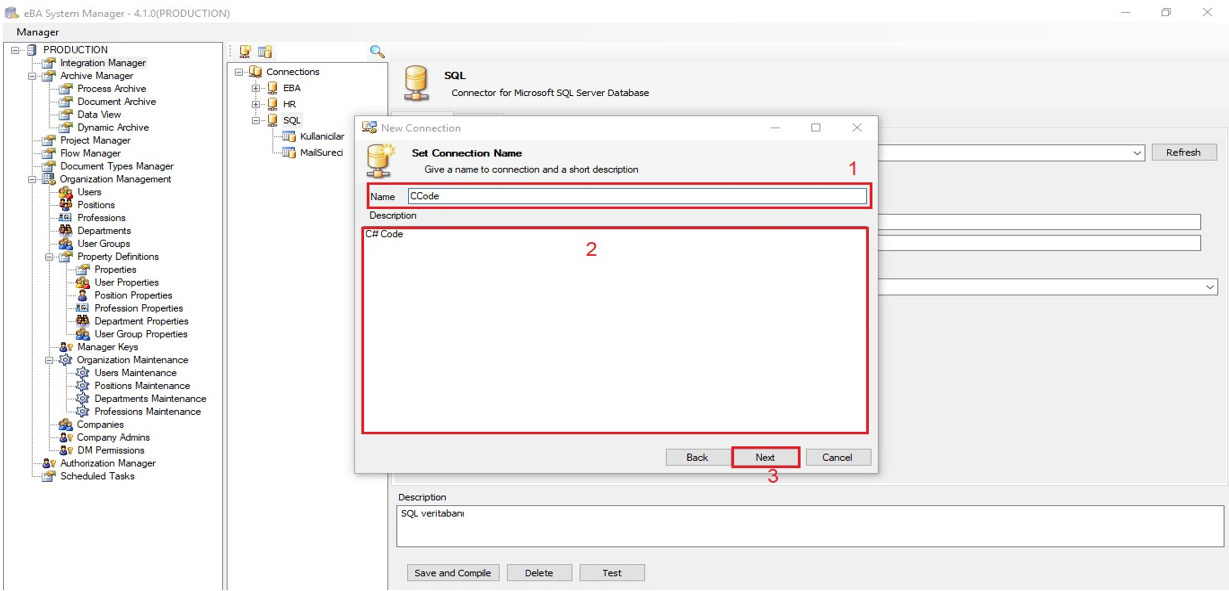Click the 'SQL veritabanı' description box
1229x591 pixels.
(x=810, y=526)
